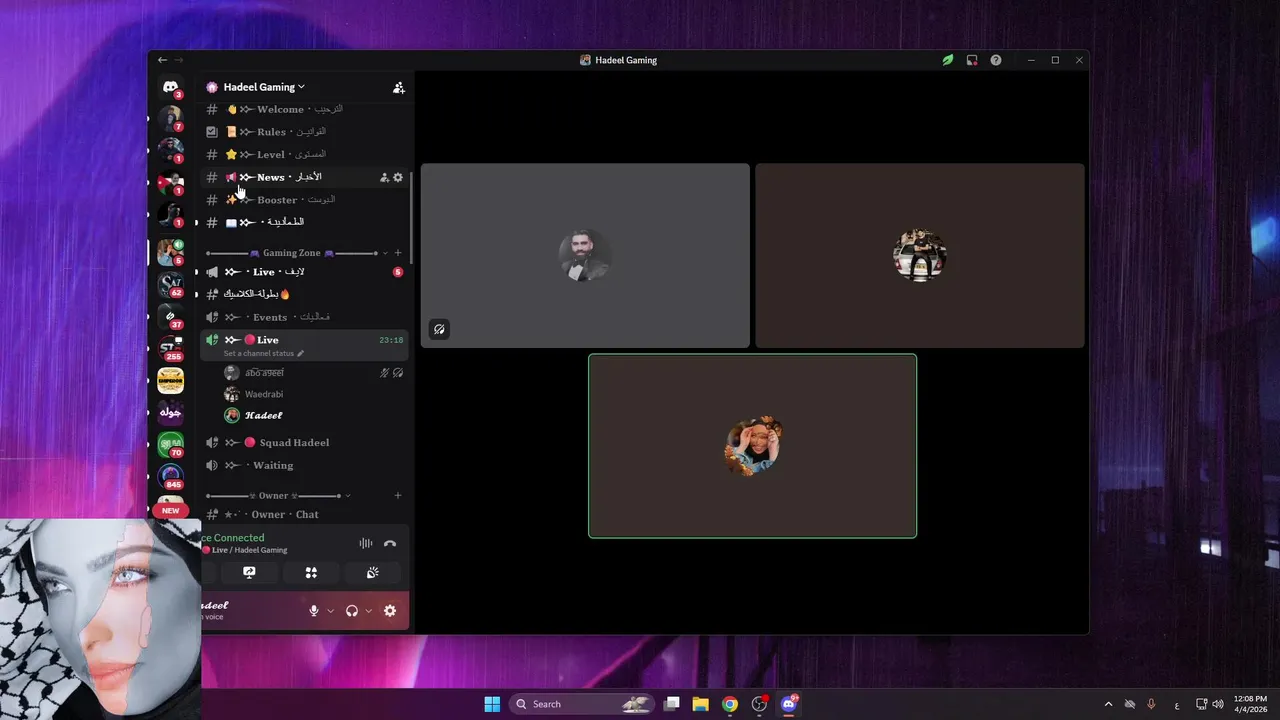Toggle headphones deafen in user panel
1280x720 pixels.
[x=352, y=610]
